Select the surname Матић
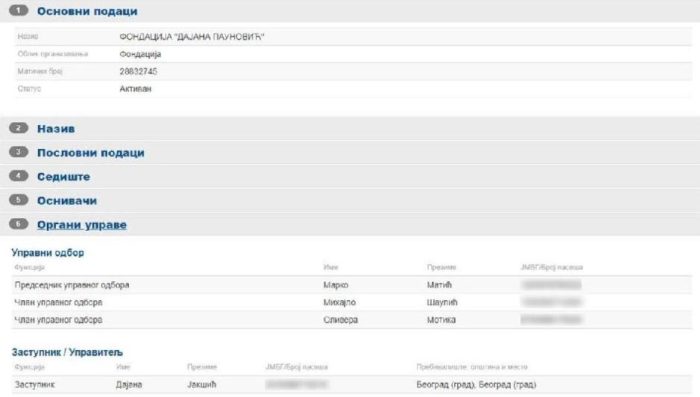700x397 pixels. tap(439, 285)
